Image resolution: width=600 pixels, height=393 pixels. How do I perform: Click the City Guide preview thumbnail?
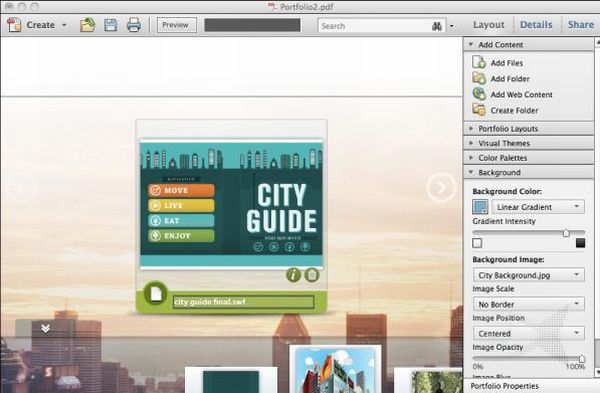click(x=232, y=204)
